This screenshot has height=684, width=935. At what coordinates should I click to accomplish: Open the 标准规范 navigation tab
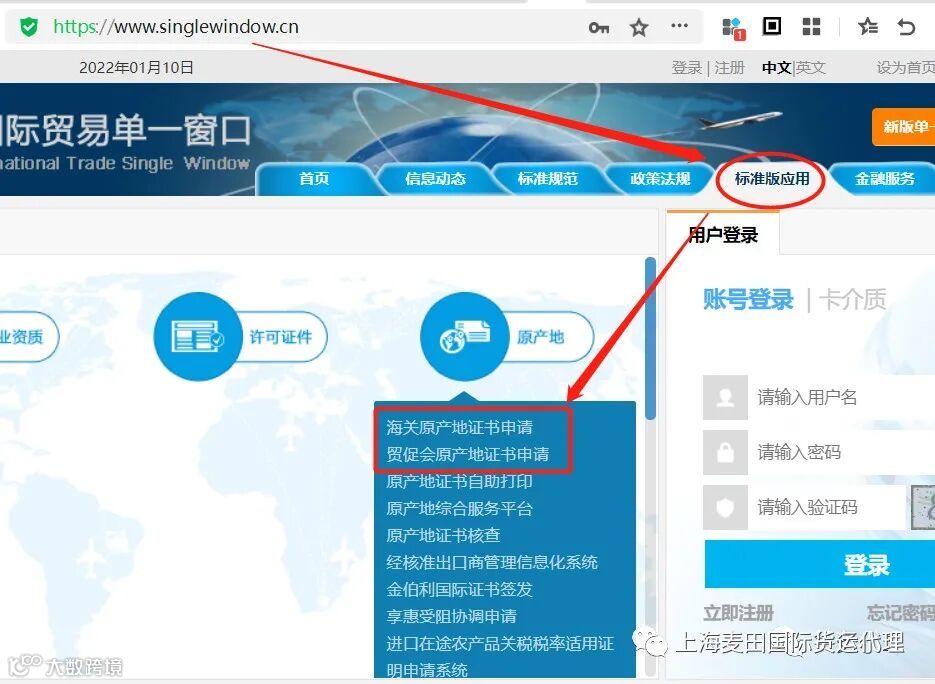pos(547,178)
